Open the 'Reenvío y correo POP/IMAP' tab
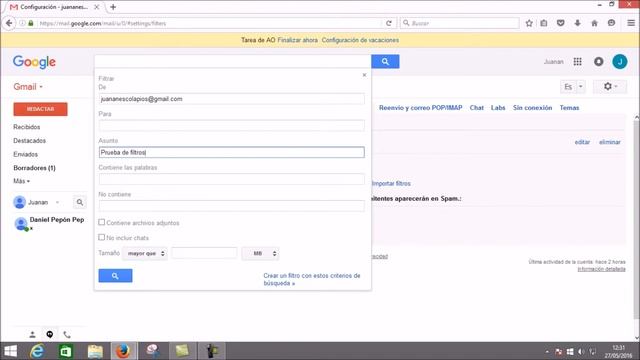The image size is (640, 360). click(420, 108)
